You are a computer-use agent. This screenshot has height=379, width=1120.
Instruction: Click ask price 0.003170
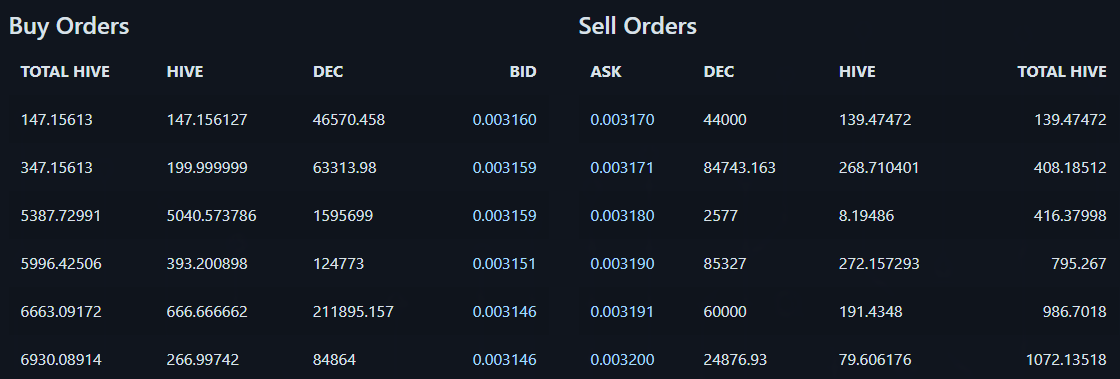(622, 120)
